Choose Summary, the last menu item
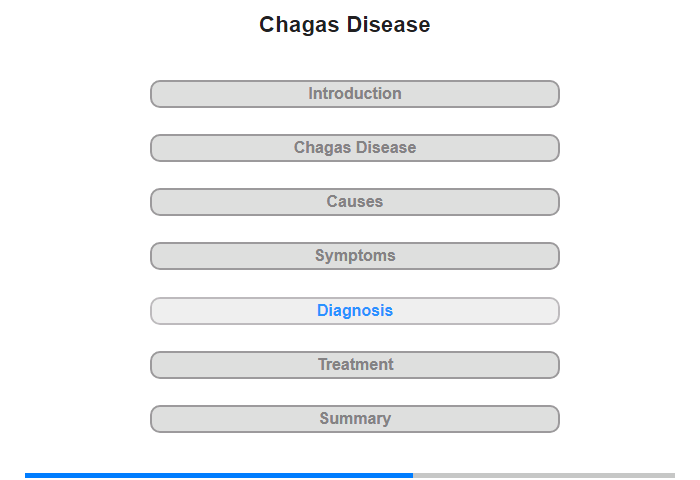The width and height of the screenshot is (700, 480). pos(354,419)
